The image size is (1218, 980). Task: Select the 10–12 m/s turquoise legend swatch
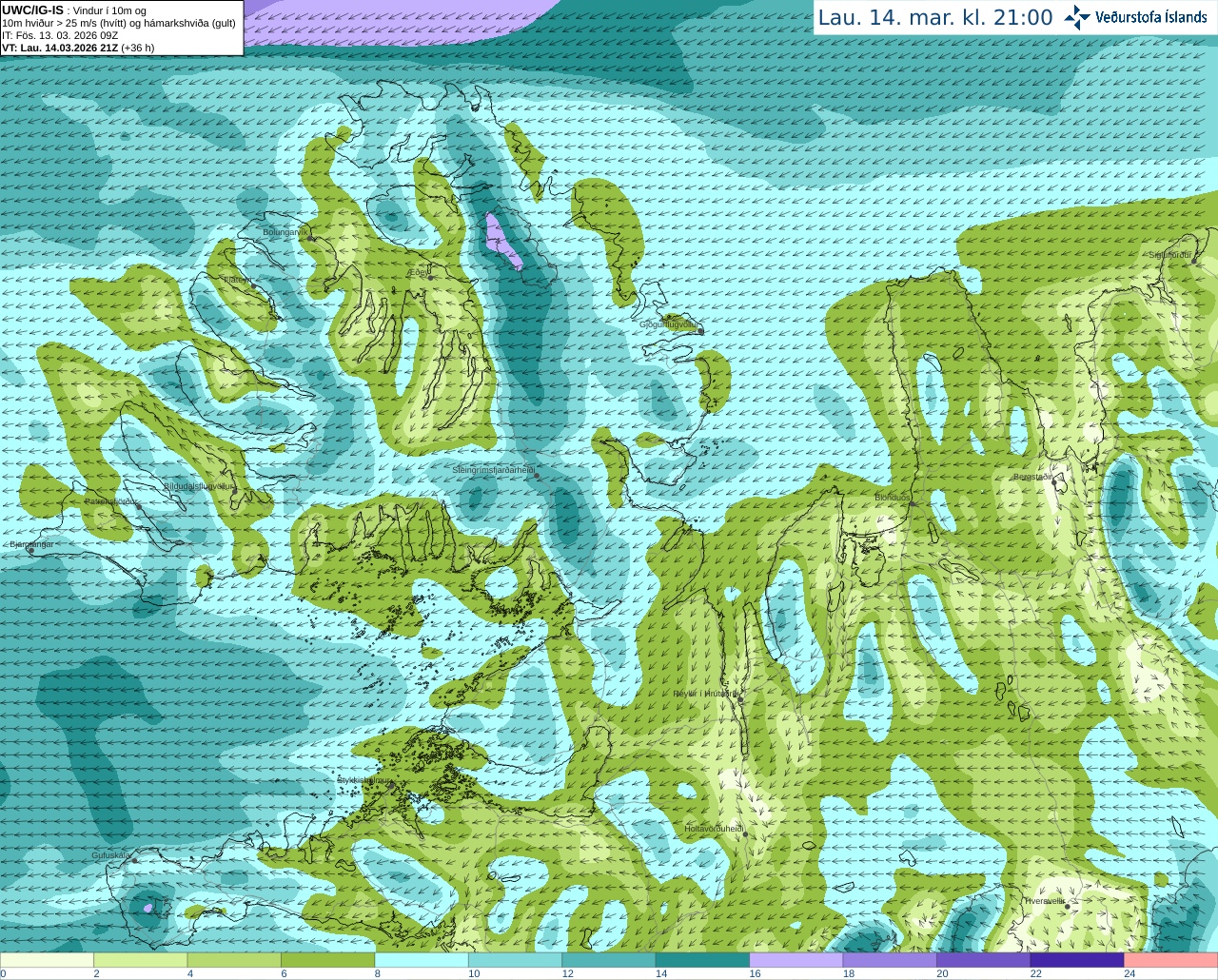tap(515, 960)
